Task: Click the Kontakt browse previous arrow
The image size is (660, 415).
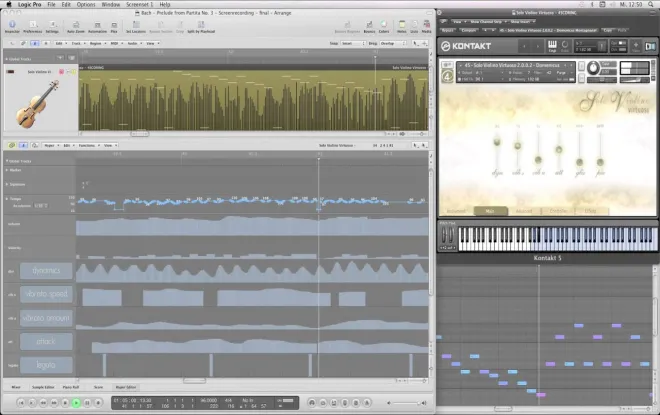Action: pos(524,46)
